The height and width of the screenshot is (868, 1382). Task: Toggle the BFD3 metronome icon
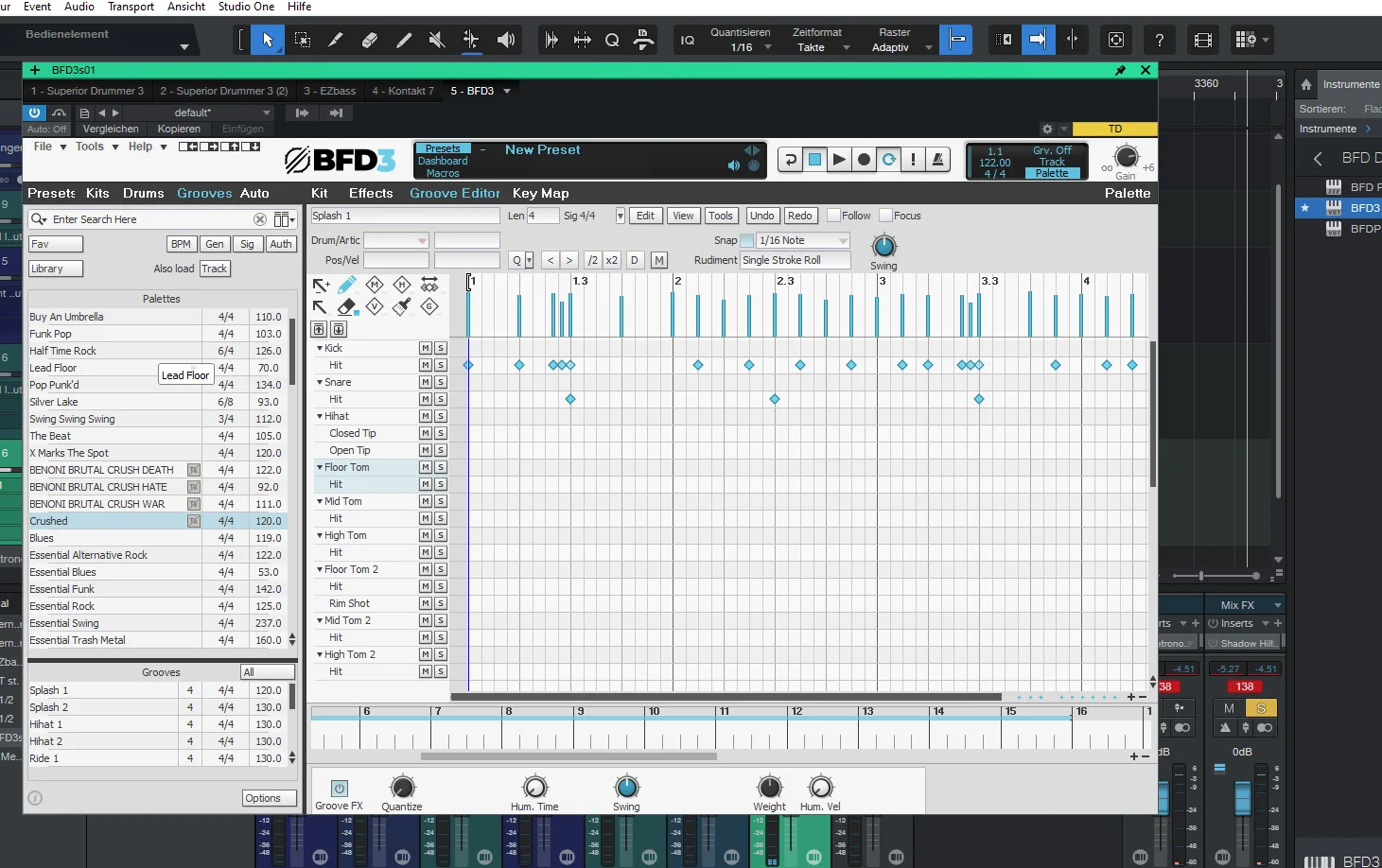click(x=937, y=160)
